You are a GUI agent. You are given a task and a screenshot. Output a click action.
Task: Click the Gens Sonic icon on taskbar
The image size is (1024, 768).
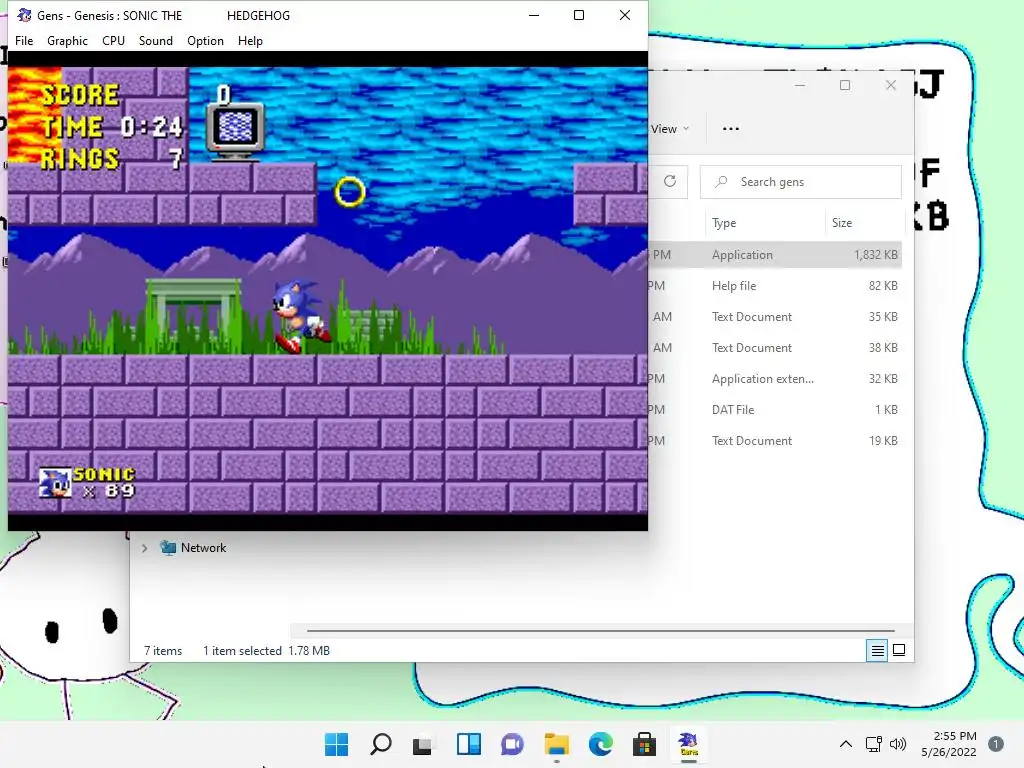(x=688, y=744)
